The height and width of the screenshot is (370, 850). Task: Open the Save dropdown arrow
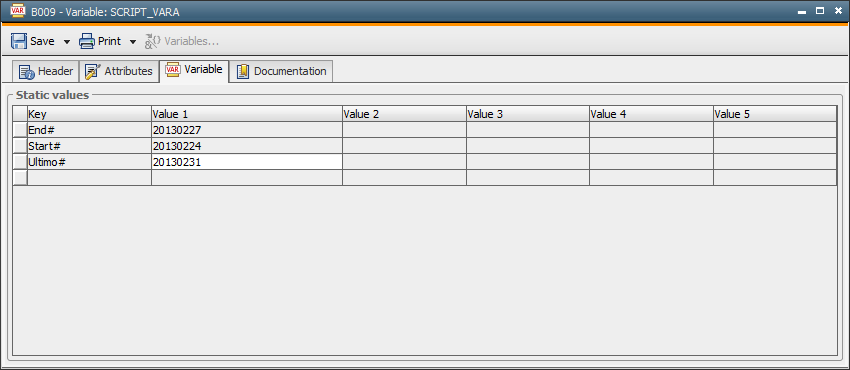click(x=67, y=42)
